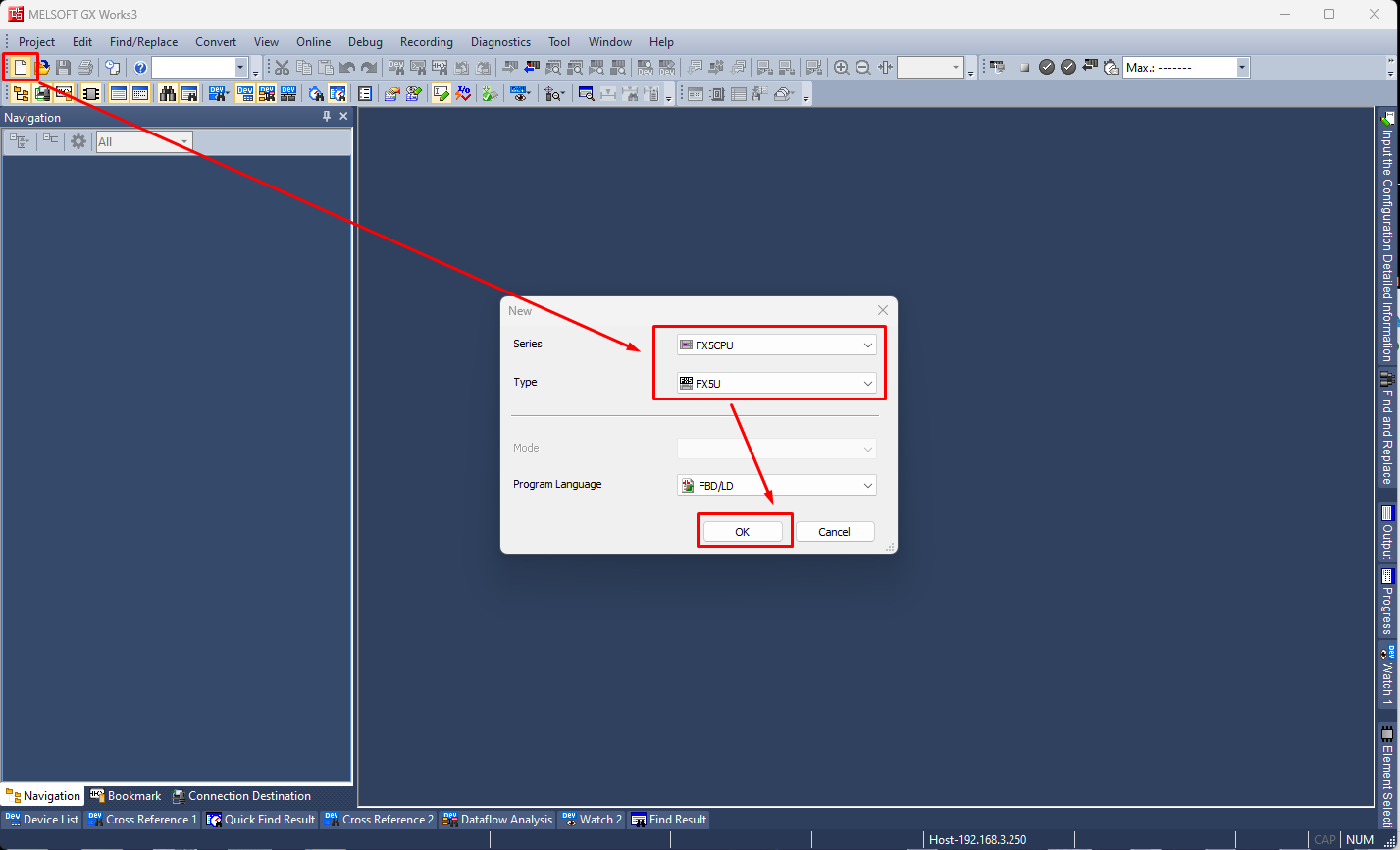Open the Type dropdown showing FX5U
Image resolution: width=1400 pixels, height=850 pixels.
coord(776,384)
